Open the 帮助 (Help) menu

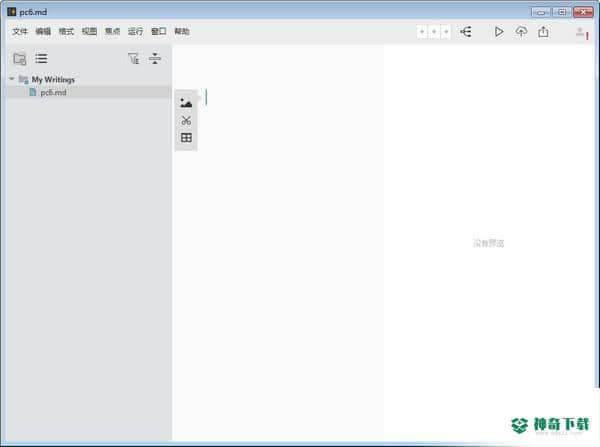pos(182,31)
